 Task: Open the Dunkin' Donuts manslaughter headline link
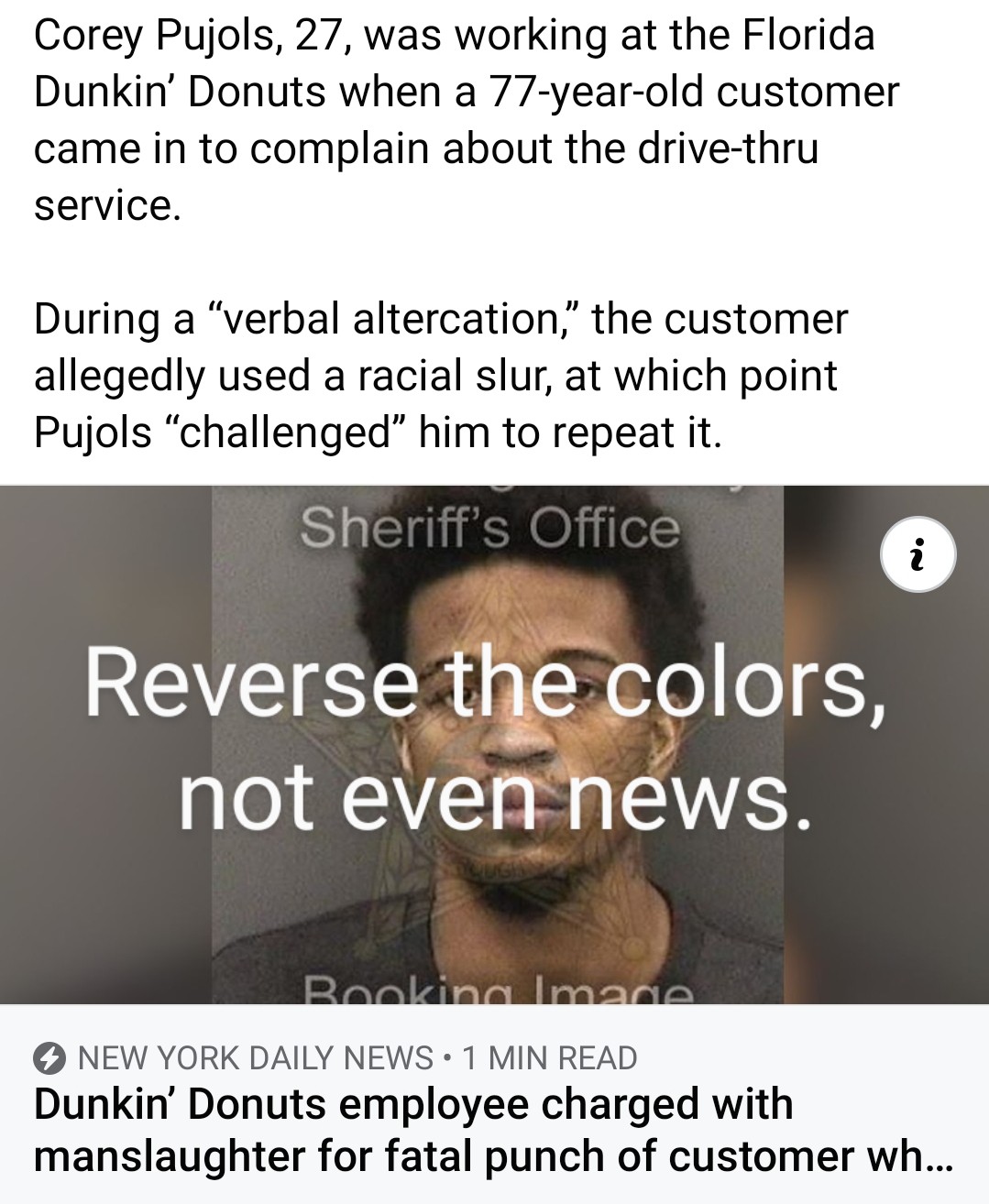pyautogui.click(x=493, y=1129)
